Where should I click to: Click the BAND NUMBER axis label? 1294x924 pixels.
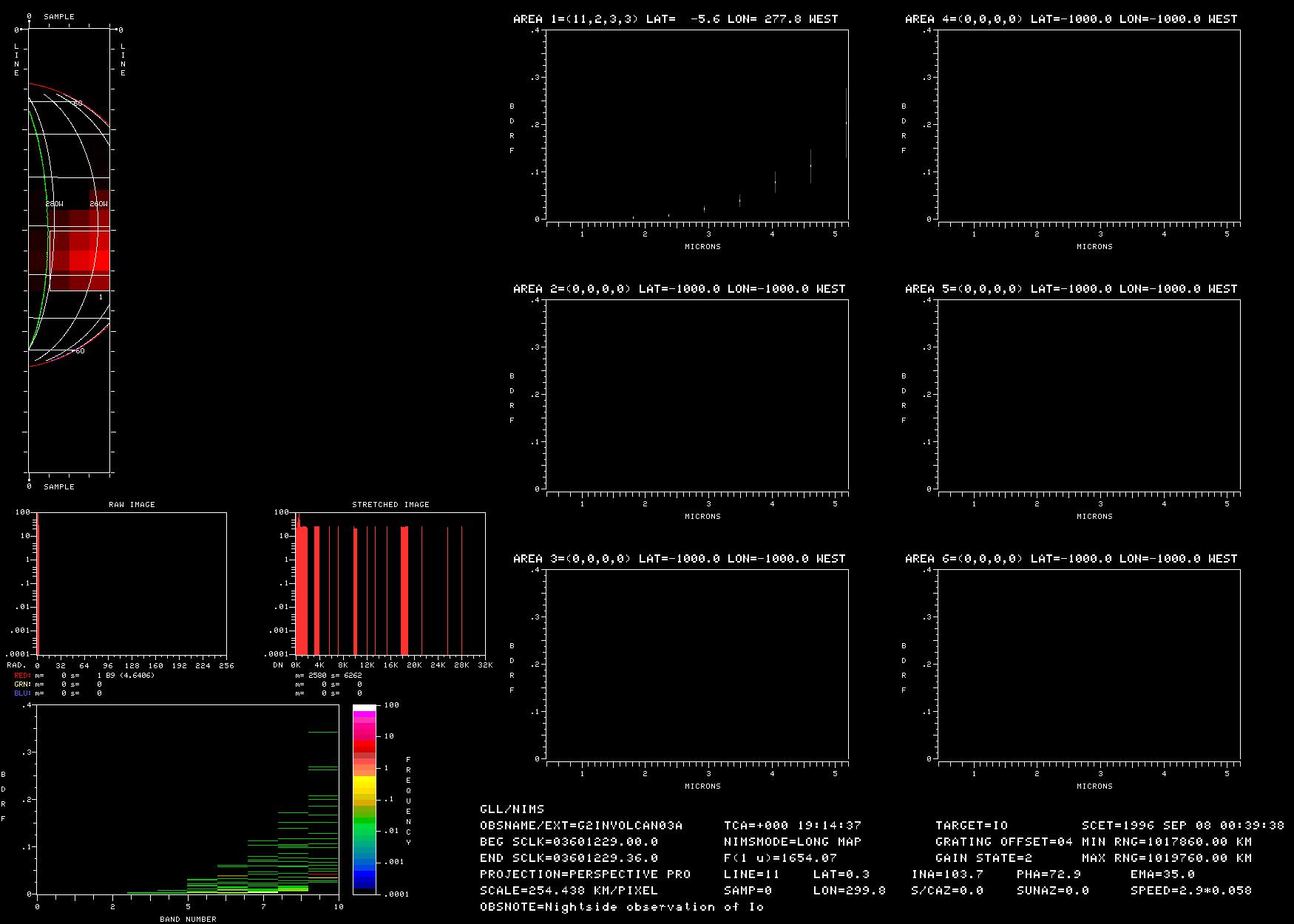(x=188, y=919)
